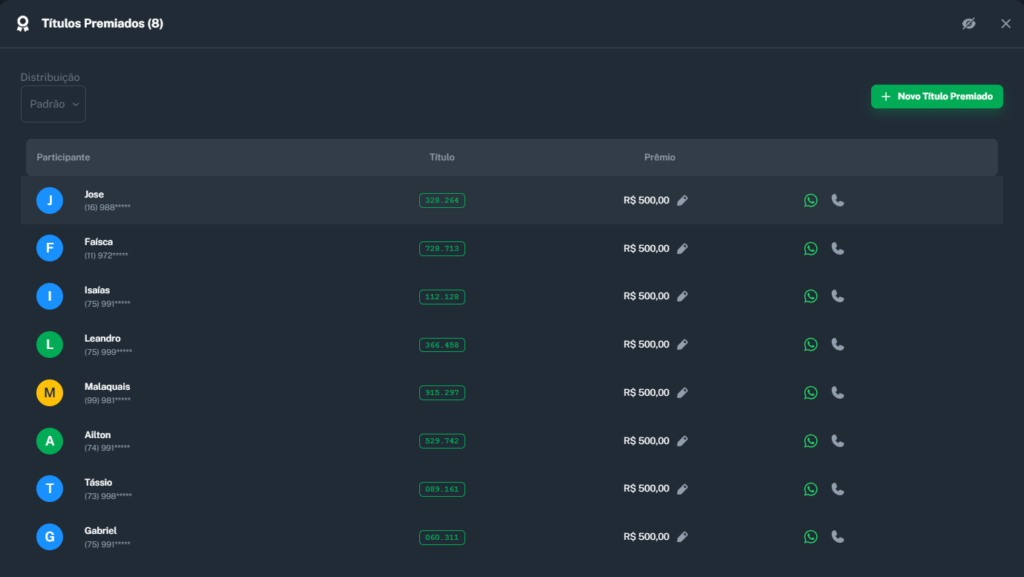Viewport: 1024px width, 577px height.
Task: Edit the prize amount for Isaías
Action: coord(682,296)
